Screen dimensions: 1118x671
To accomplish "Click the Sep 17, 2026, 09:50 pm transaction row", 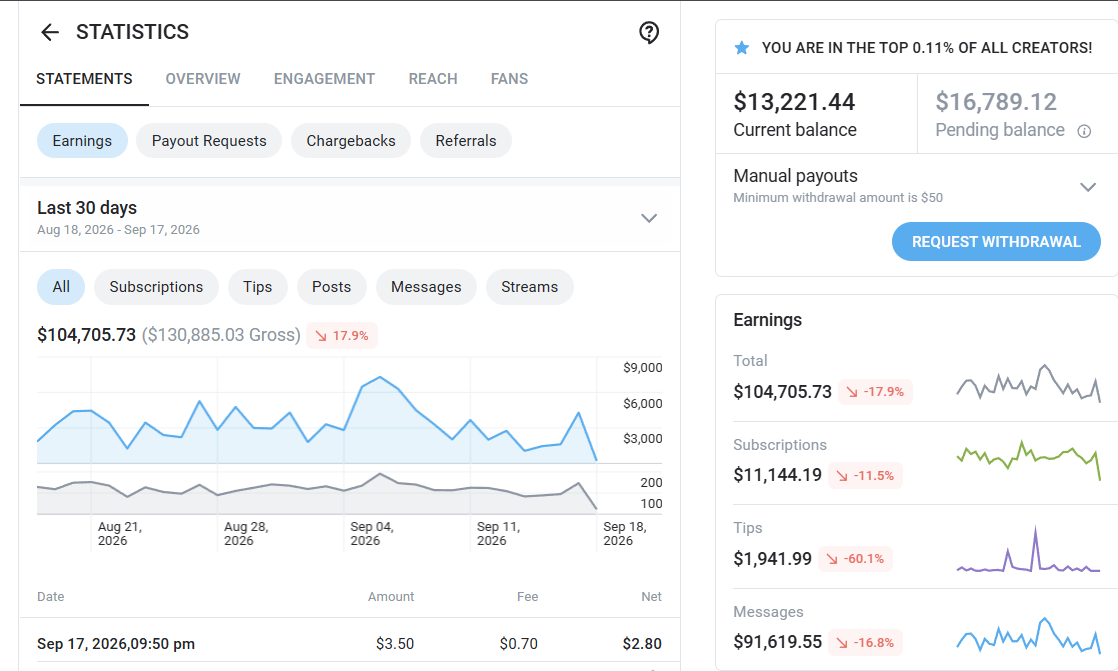I will pyautogui.click(x=349, y=643).
